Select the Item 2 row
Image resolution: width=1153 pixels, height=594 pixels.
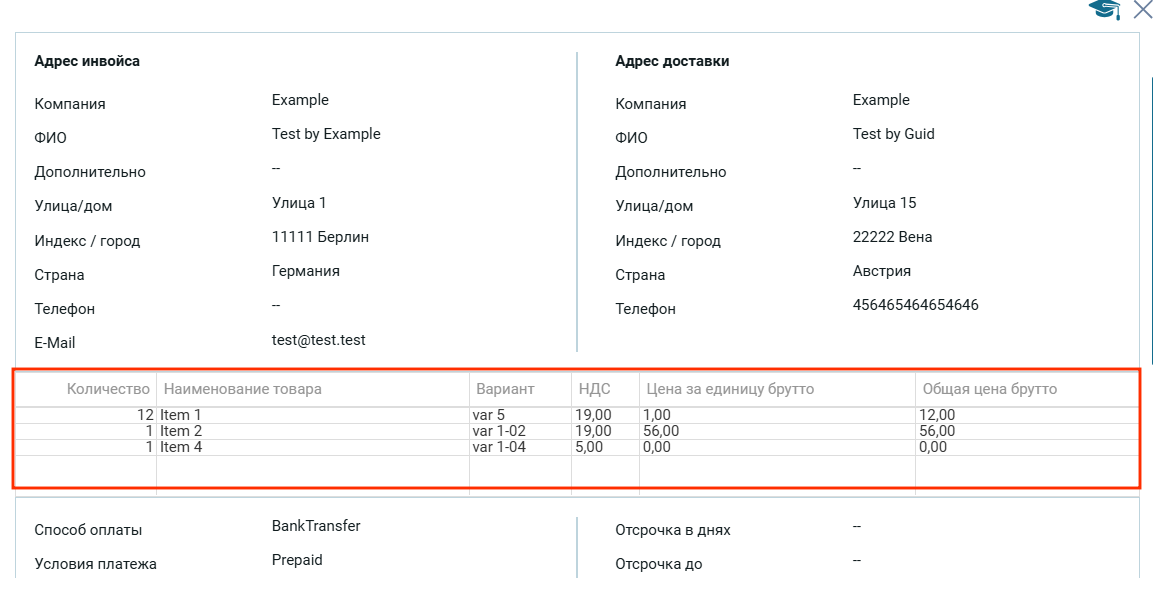181,431
